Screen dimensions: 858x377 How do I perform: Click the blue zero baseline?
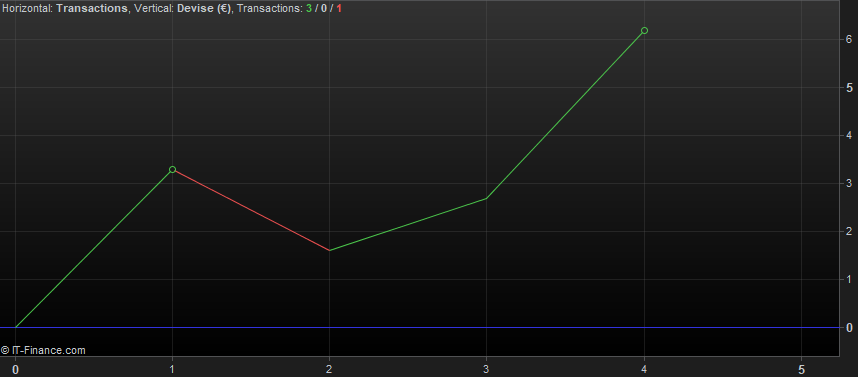pyautogui.click(x=420, y=328)
